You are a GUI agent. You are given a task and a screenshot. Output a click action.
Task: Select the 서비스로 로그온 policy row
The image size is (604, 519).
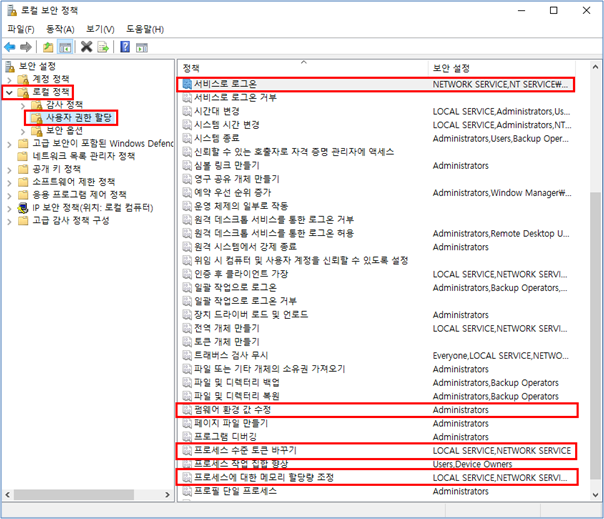[x=376, y=84]
